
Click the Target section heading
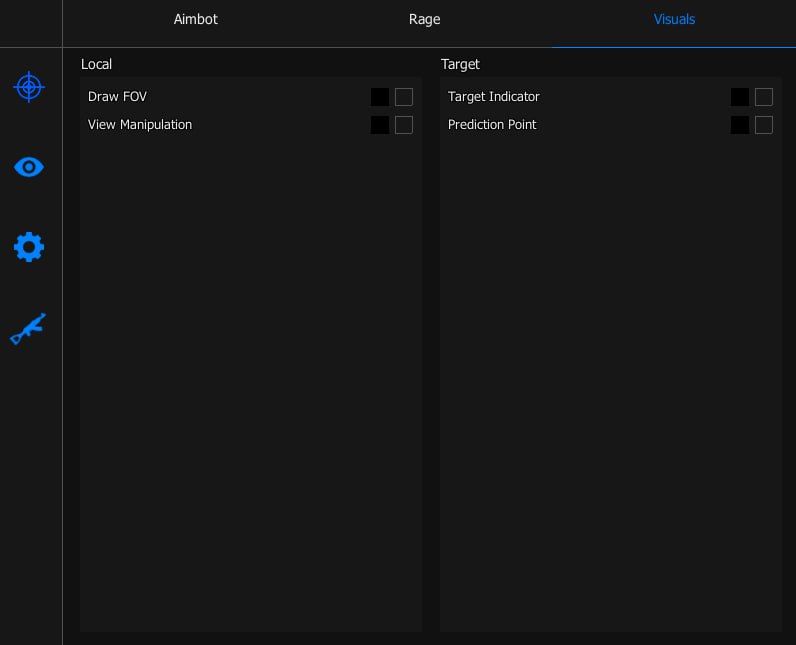pos(460,64)
